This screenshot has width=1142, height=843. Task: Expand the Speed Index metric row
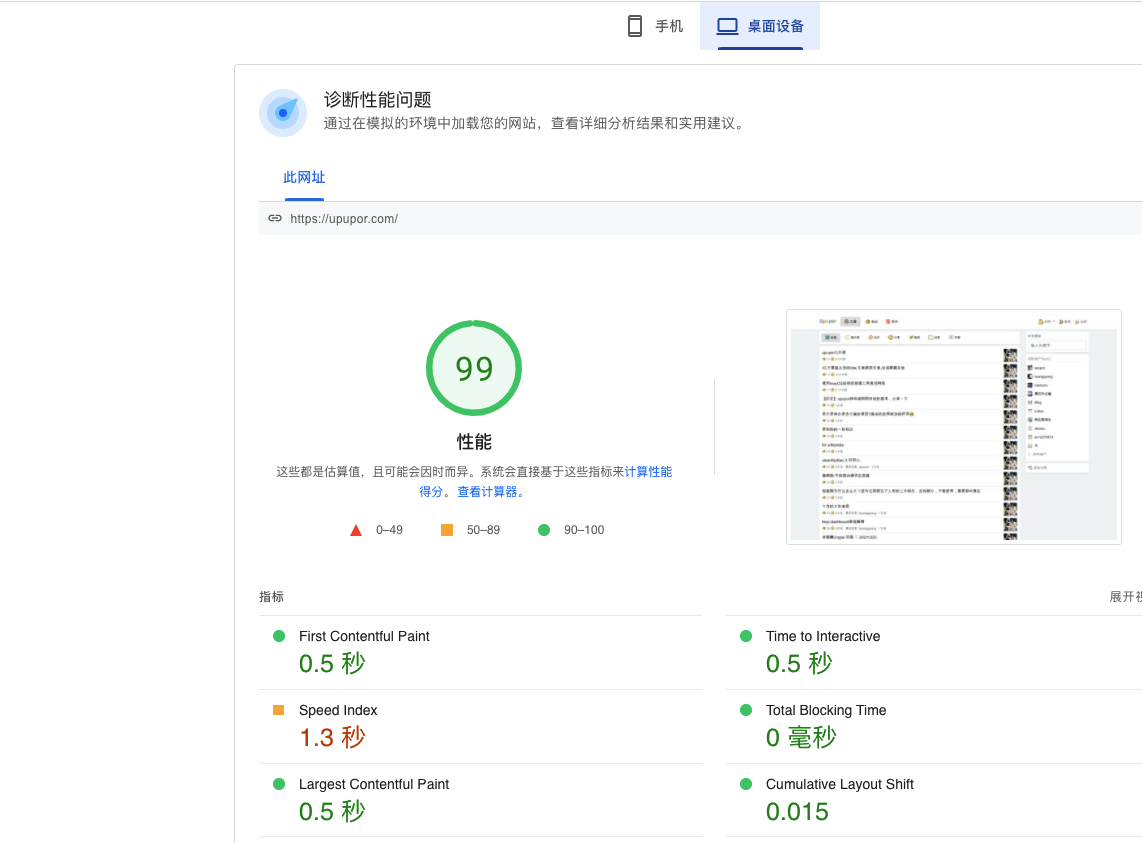click(x=338, y=711)
